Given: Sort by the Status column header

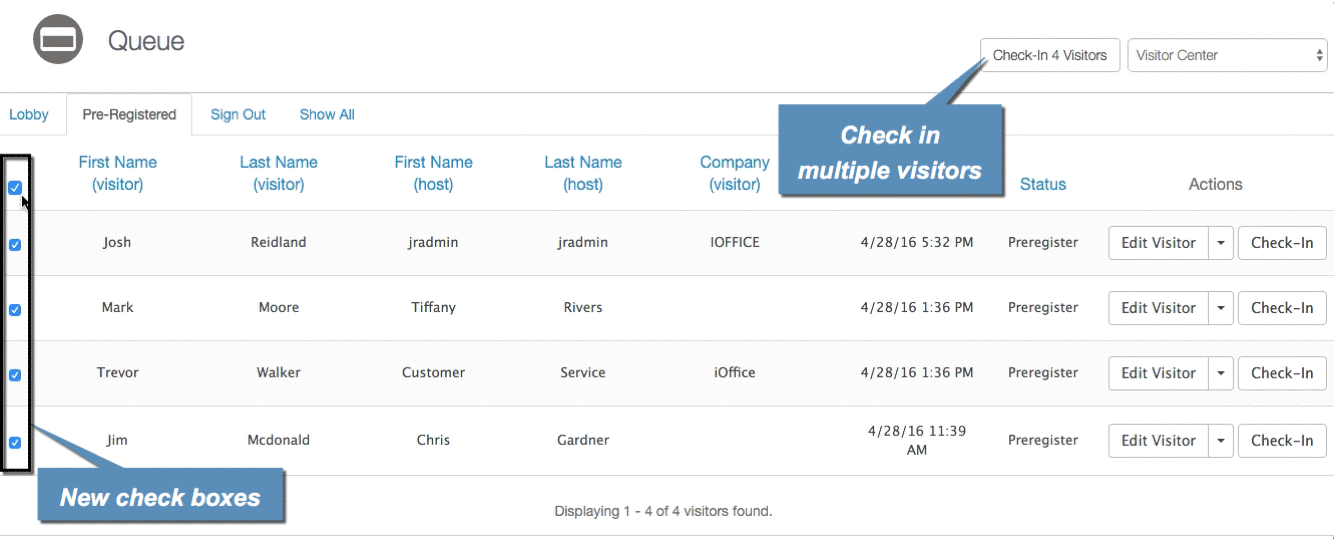Looking at the screenshot, I should (x=1042, y=184).
